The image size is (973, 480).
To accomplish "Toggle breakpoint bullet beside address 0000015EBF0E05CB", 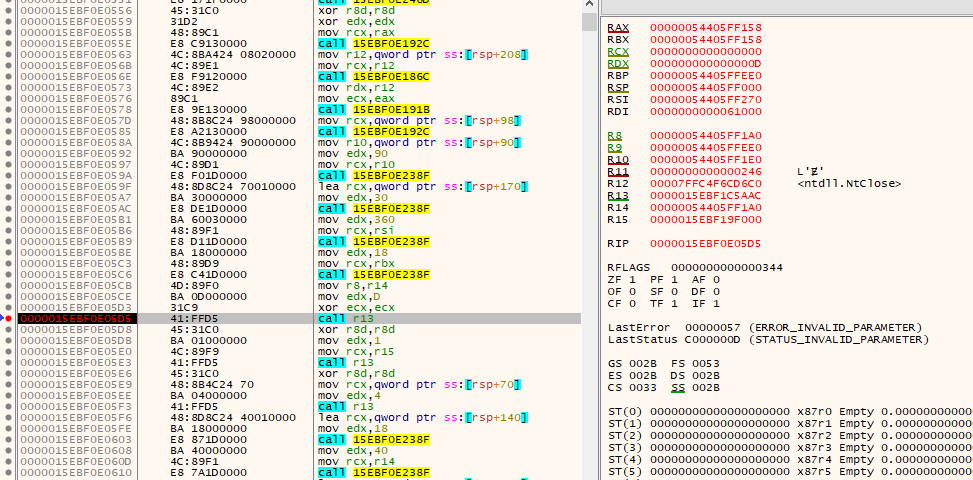I will 8,285.
